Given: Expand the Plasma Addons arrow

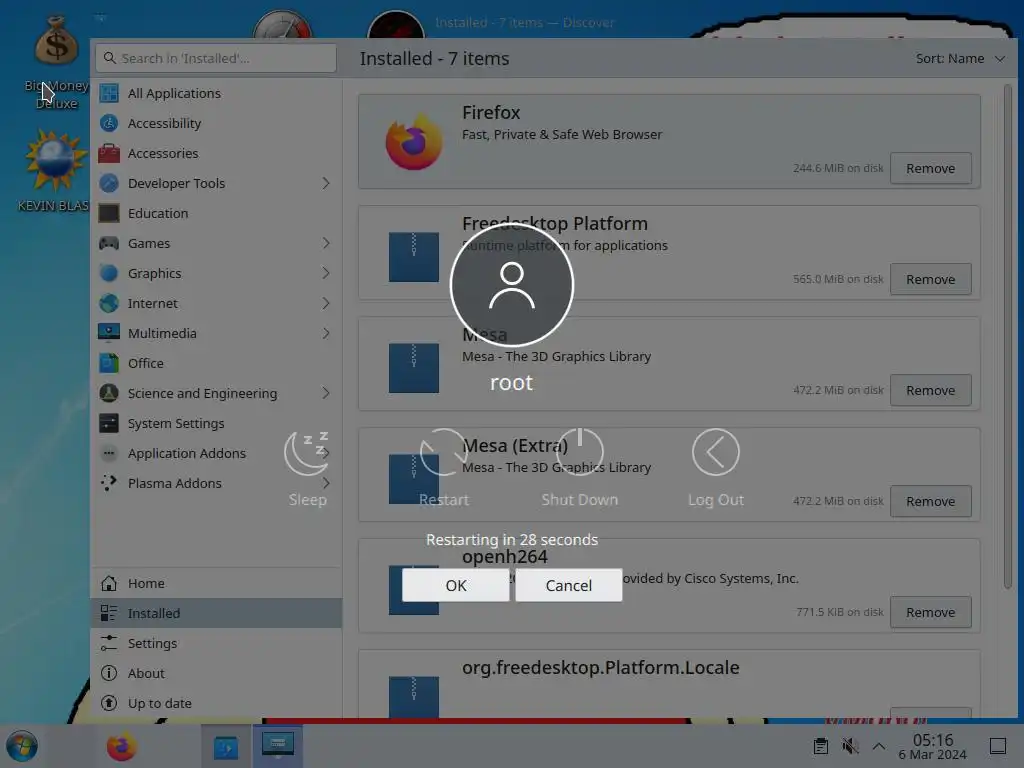Looking at the screenshot, I should pos(325,483).
